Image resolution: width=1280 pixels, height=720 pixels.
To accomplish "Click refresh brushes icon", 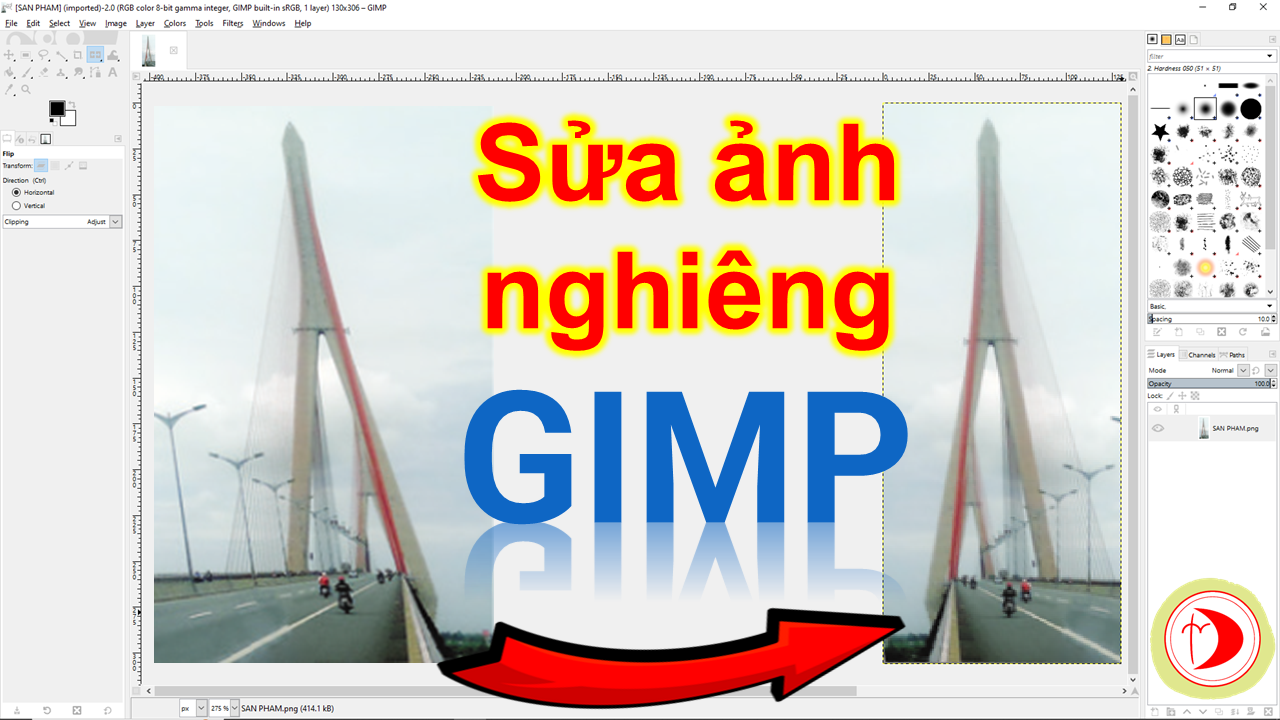I will click(x=1243, y=332).
